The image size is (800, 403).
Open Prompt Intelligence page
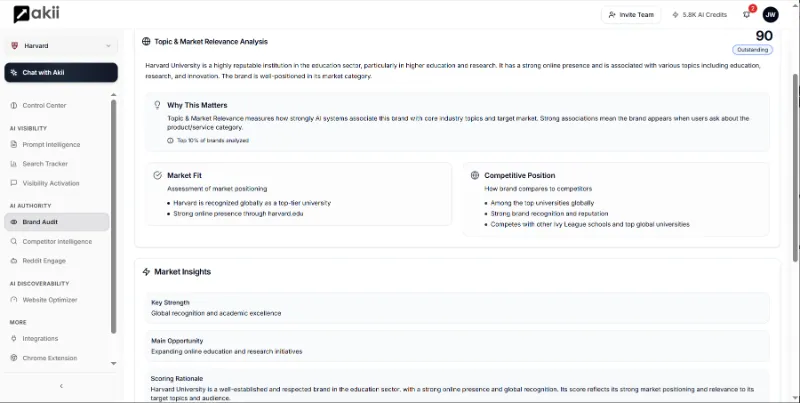[51, 144]
